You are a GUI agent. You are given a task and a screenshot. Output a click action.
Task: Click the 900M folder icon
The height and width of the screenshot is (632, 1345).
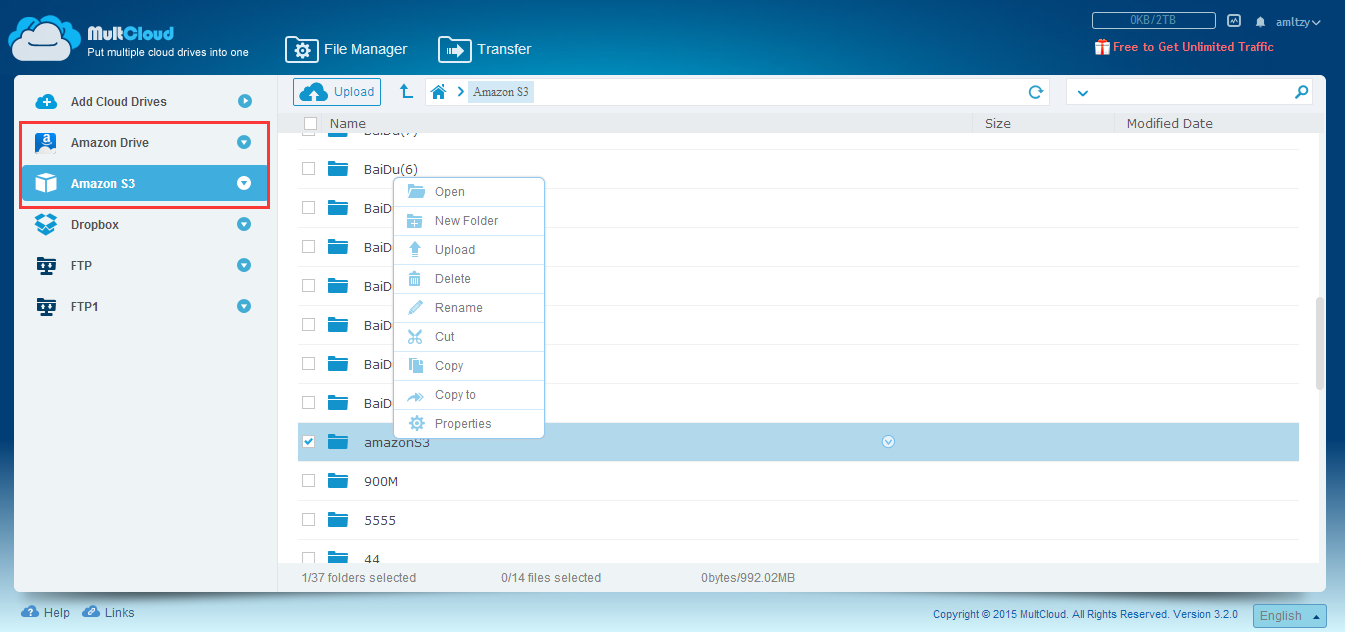338,481
